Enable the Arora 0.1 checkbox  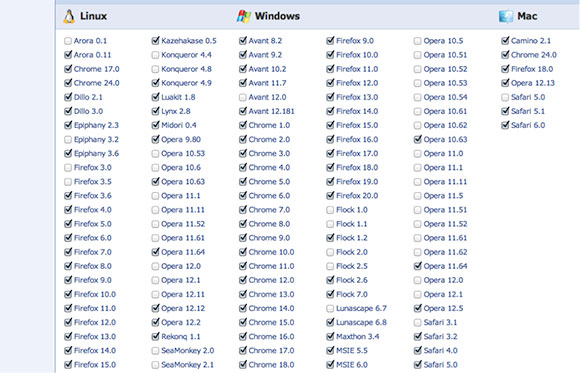tap(68, 41)
